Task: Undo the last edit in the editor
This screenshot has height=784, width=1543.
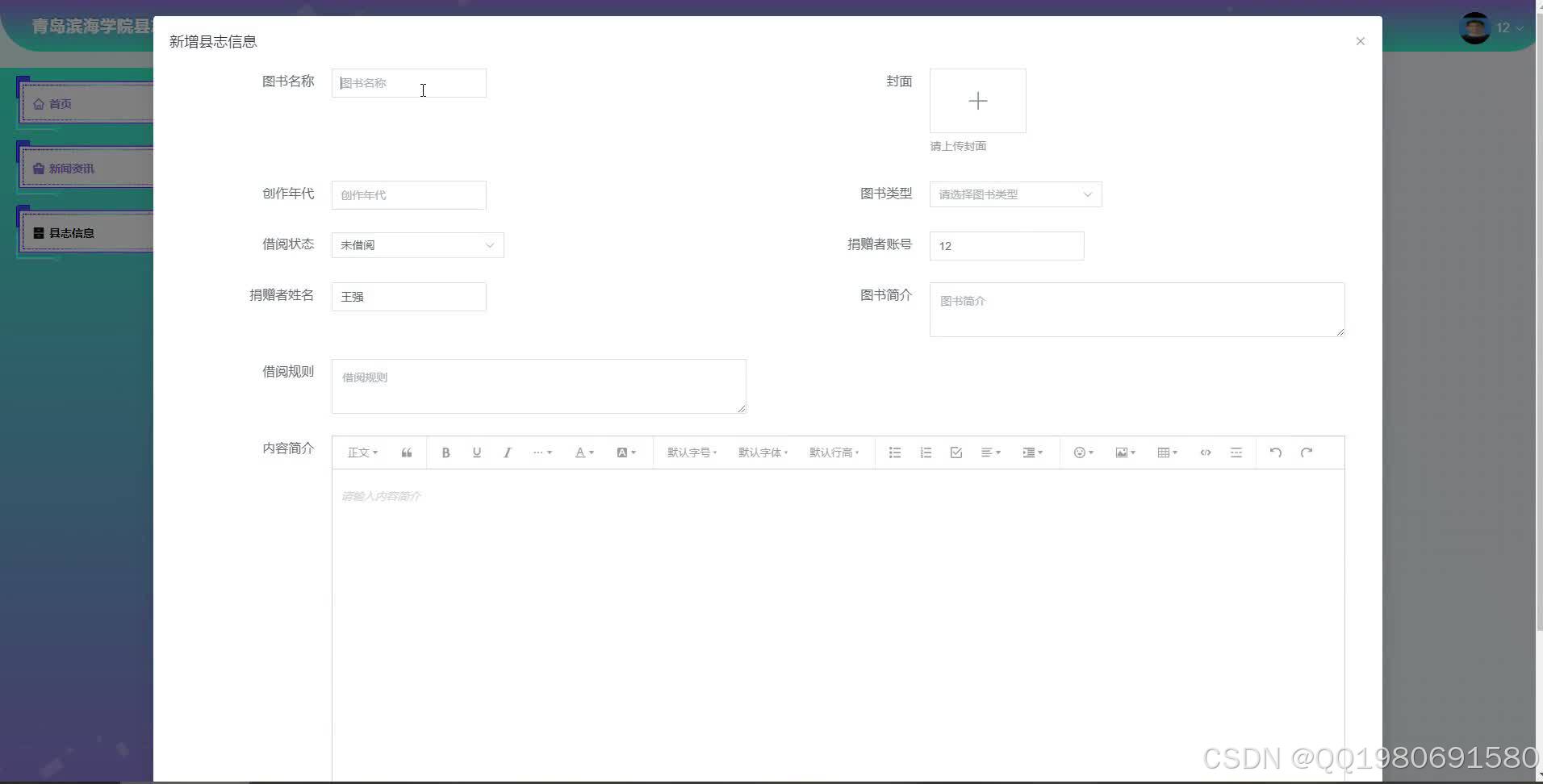Action: [x=1274, y=452]
